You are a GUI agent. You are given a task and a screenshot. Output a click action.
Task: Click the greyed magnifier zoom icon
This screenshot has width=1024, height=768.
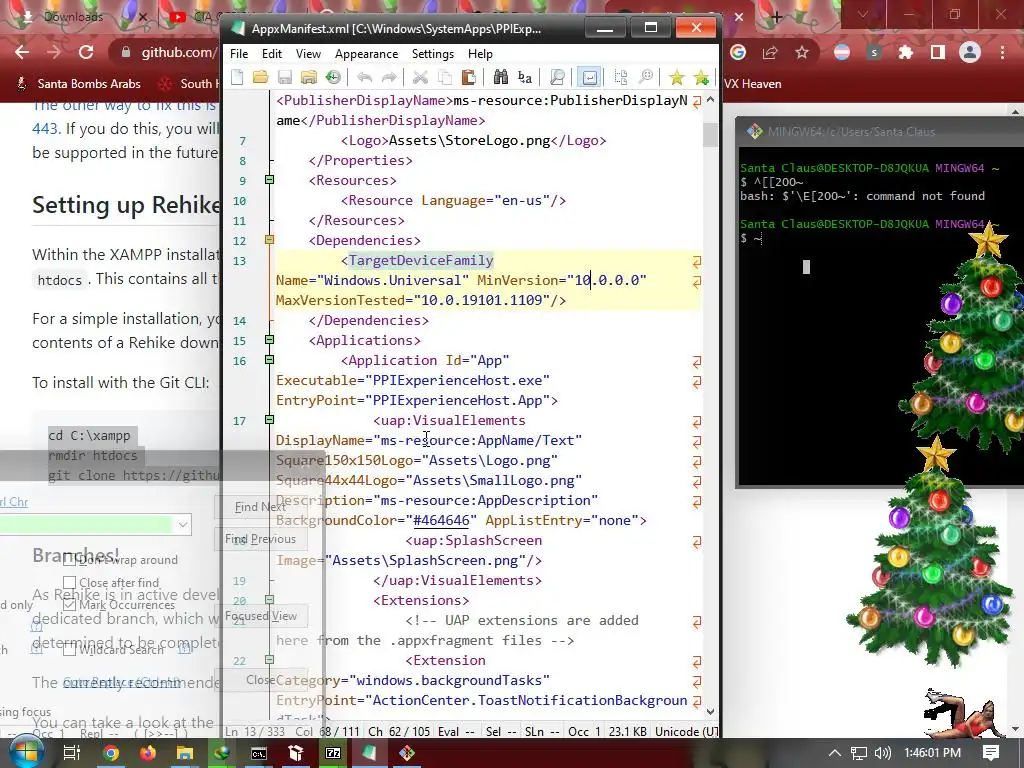[x=645, y=78]
